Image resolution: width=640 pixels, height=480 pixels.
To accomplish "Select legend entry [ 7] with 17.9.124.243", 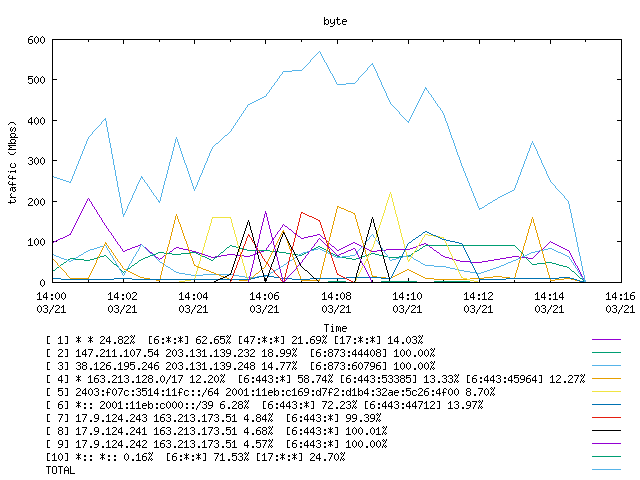I will coord(213,418).
